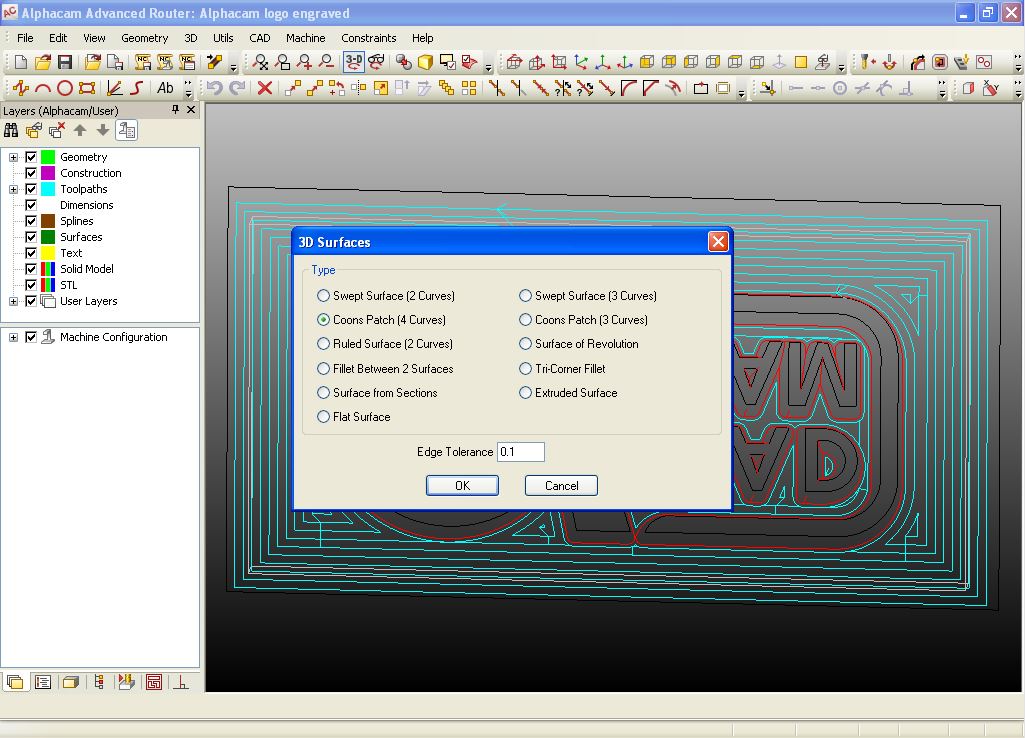Click the Undo arrow icon

pyautogui.click(x=215, y=88)
